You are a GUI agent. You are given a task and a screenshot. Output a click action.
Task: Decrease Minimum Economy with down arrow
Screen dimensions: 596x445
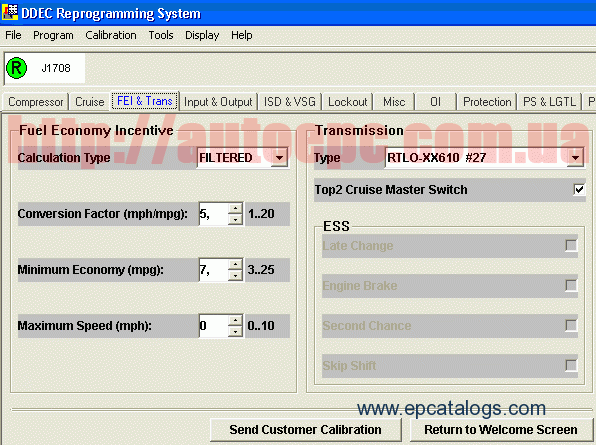click(x=236, y=275)
